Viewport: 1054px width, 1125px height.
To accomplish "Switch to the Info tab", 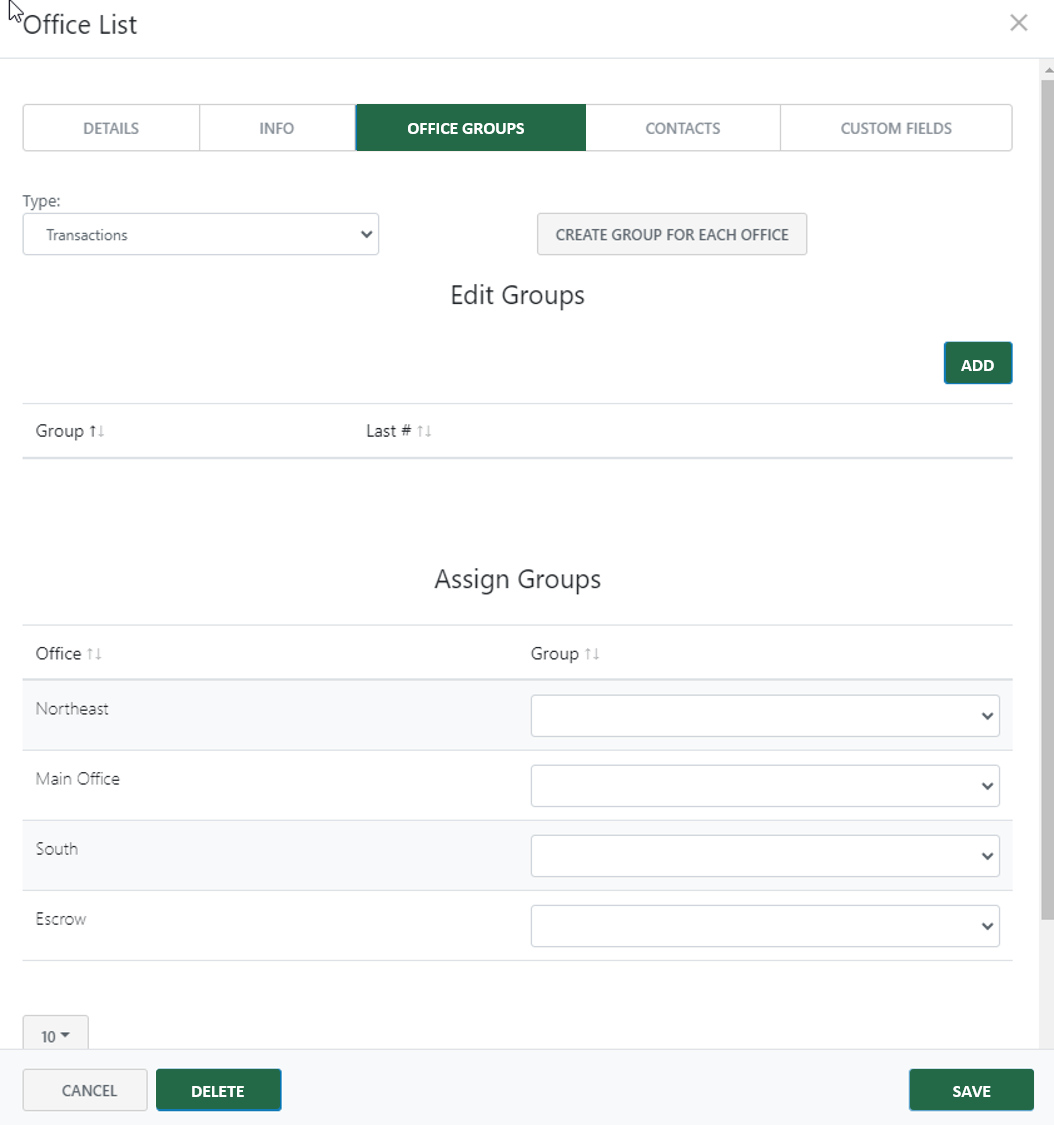I will [277, 128].
